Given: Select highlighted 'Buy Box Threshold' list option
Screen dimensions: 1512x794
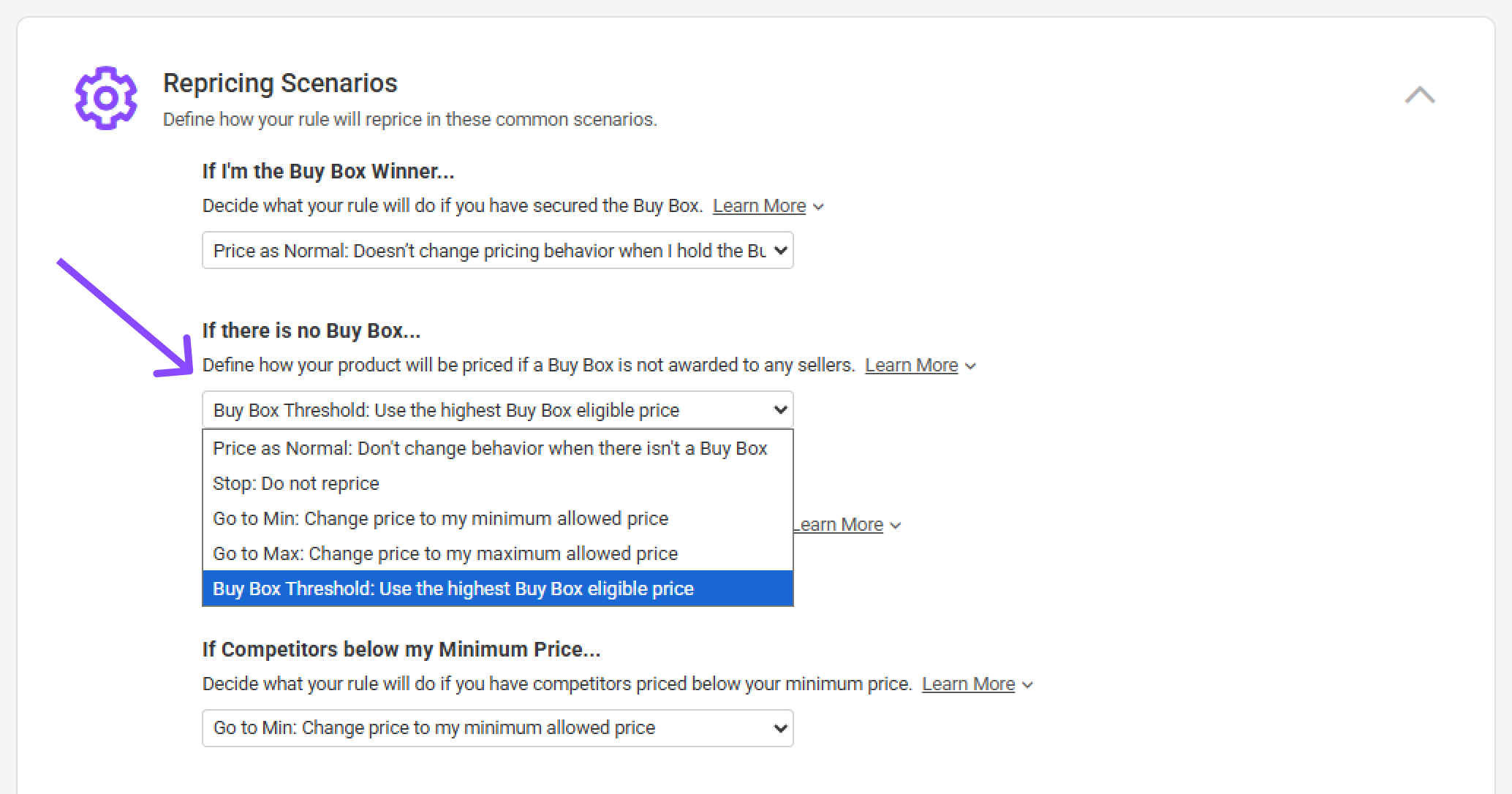Looking at the screenshot, I should click(453, 589).
